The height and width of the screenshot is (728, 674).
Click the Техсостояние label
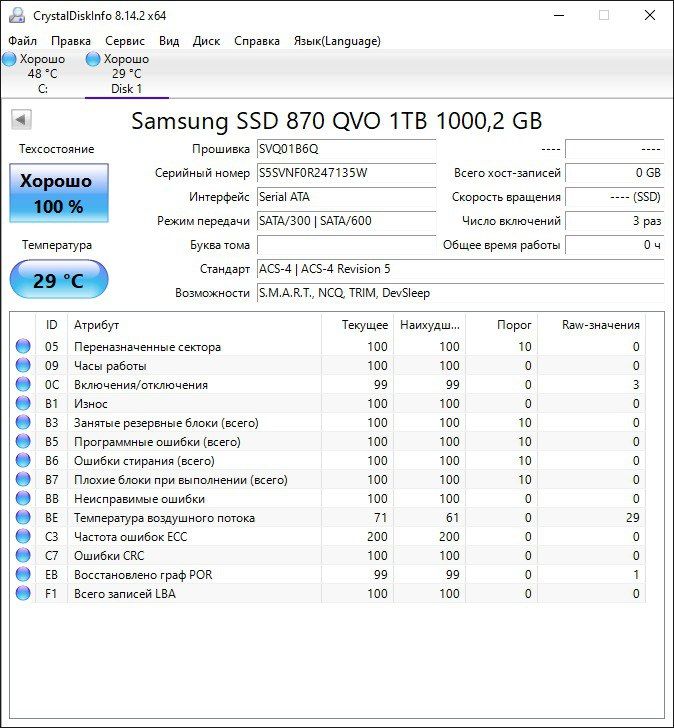tap(56, 149)
